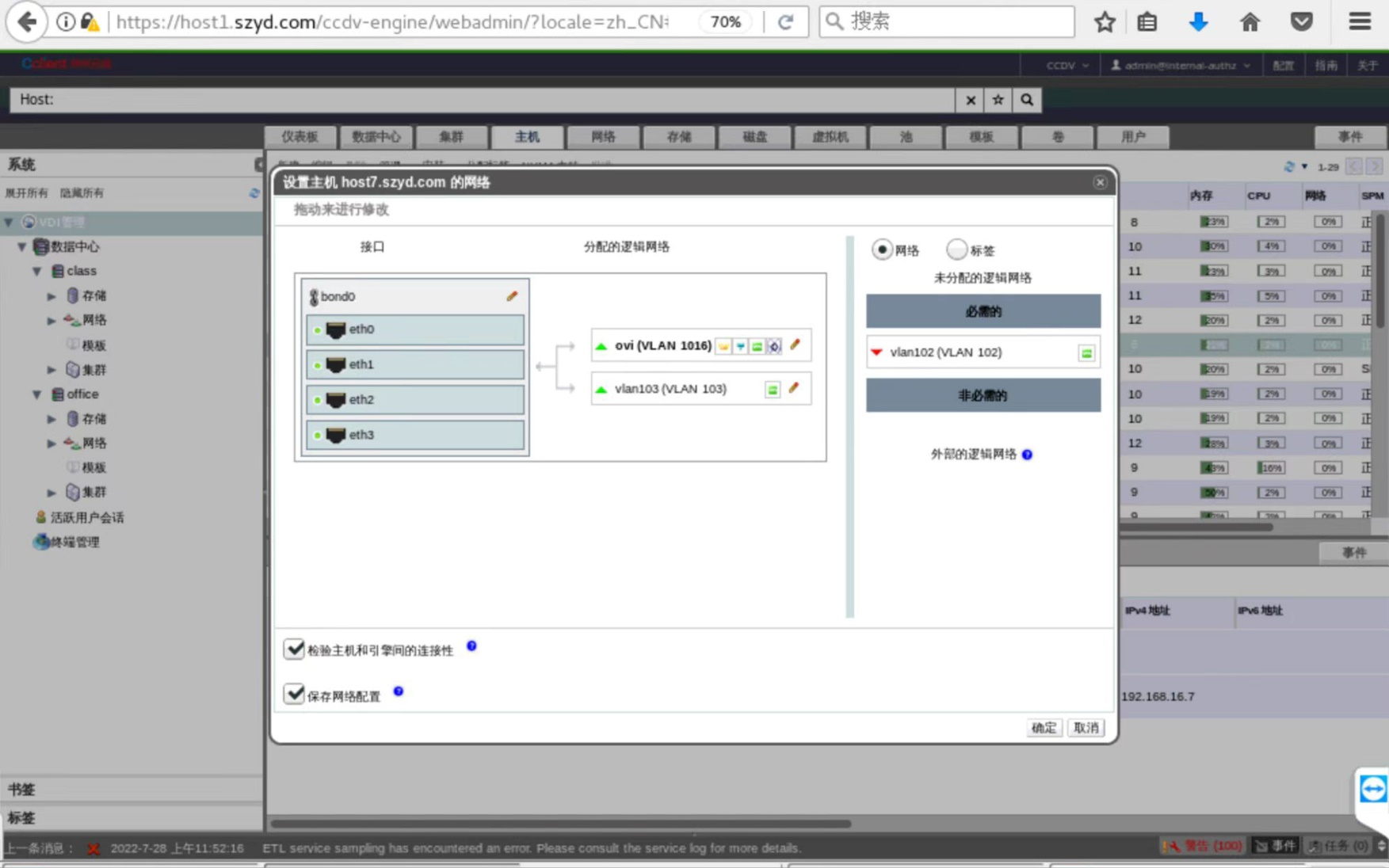Click the edit pencil for vlan103 network
1389x868 pixels.
tap(793, 388)
